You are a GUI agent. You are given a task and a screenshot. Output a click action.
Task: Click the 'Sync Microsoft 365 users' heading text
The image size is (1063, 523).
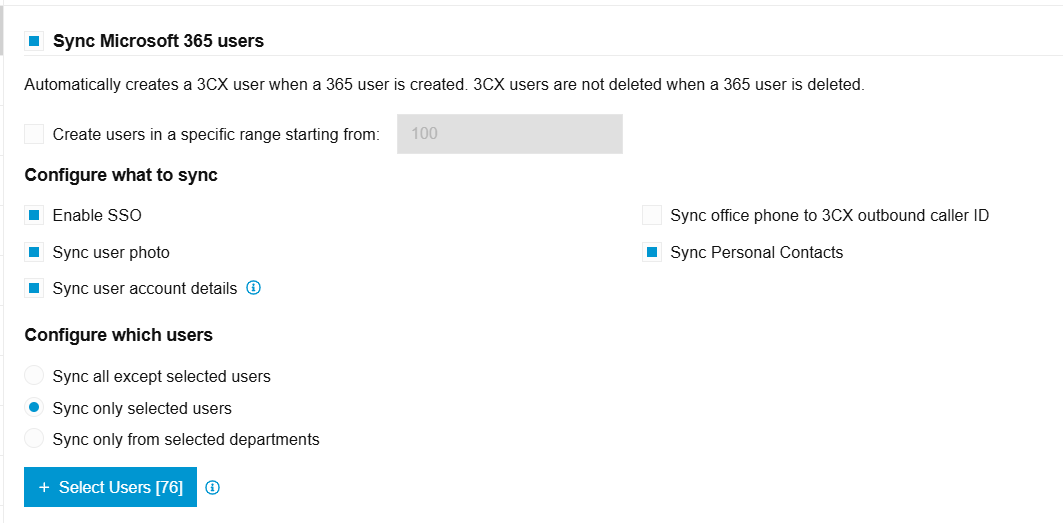pyautogui.click(x=158, y=41)
